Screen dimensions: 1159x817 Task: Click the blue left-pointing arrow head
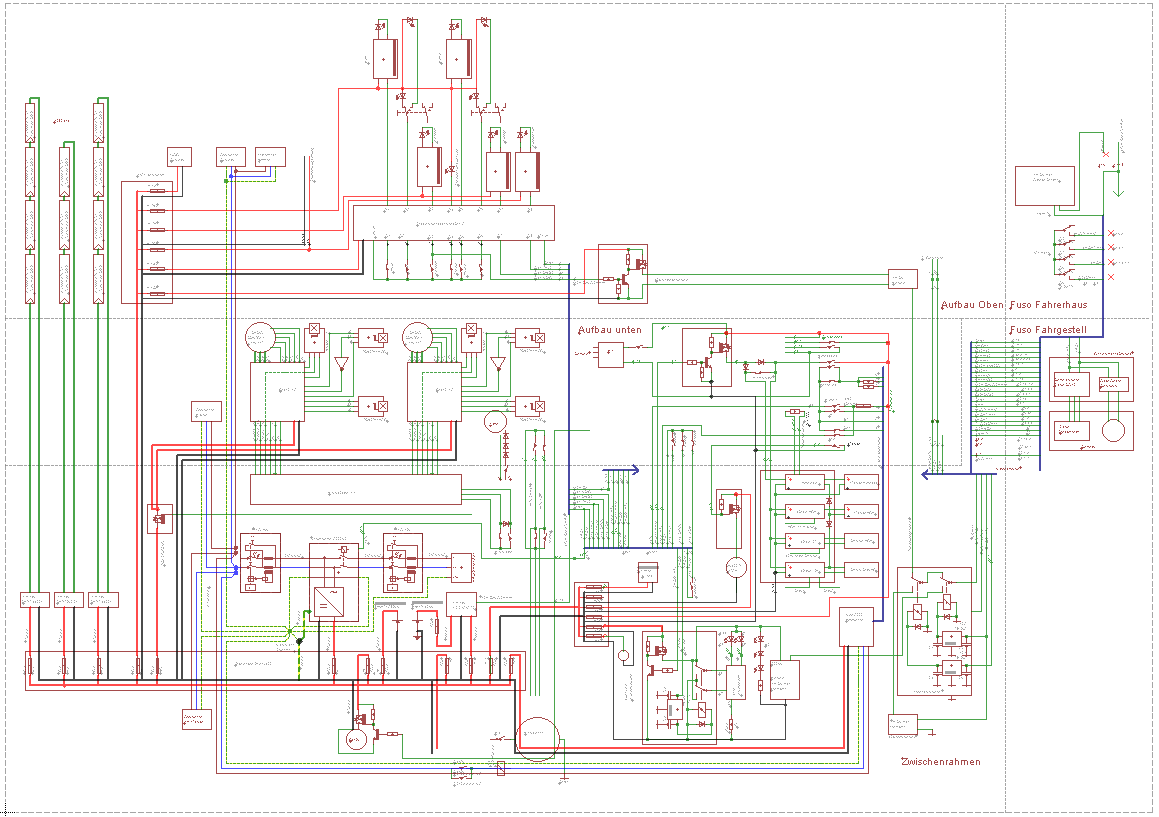(927, 474)
